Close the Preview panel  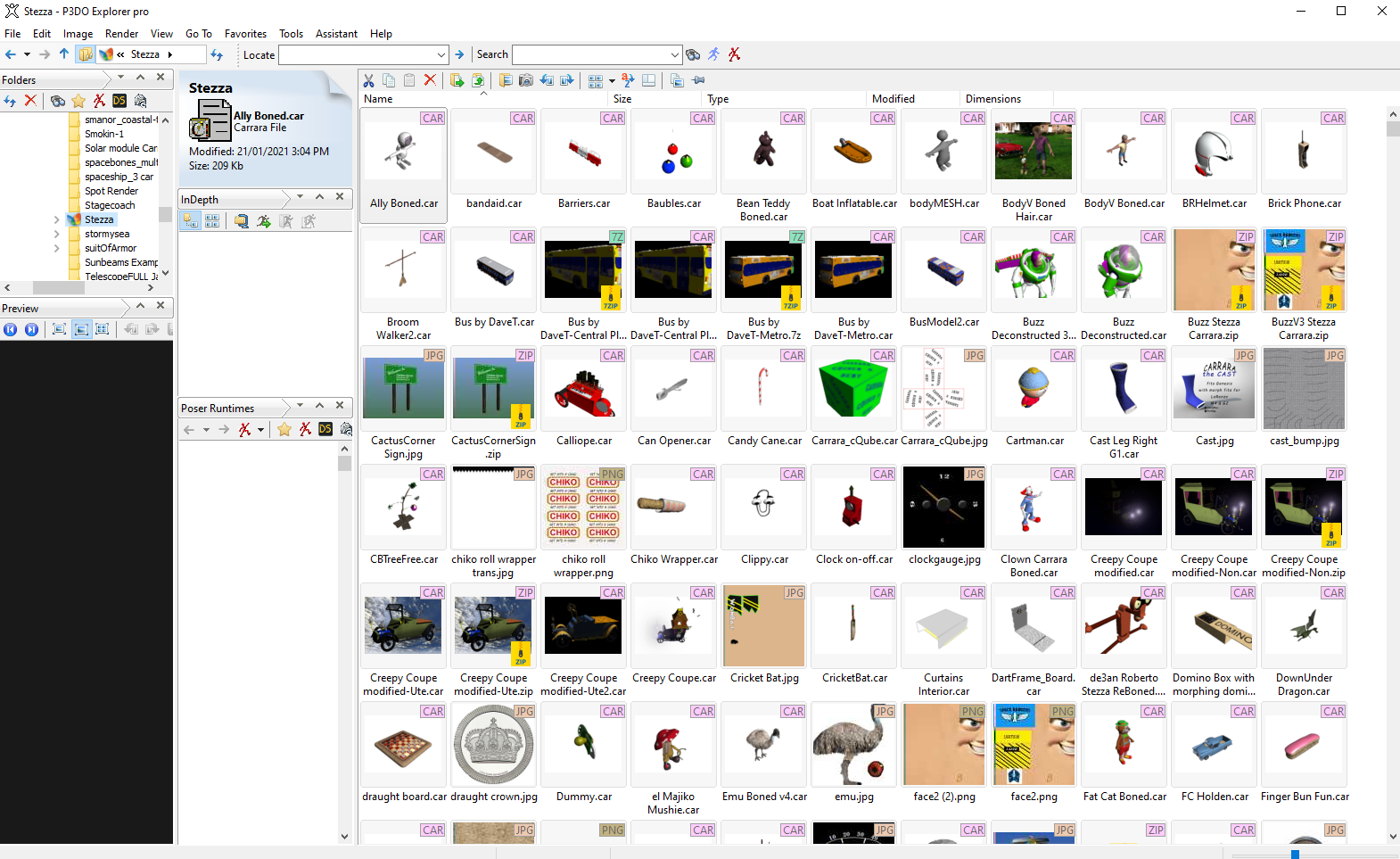[x=161, y=305]
